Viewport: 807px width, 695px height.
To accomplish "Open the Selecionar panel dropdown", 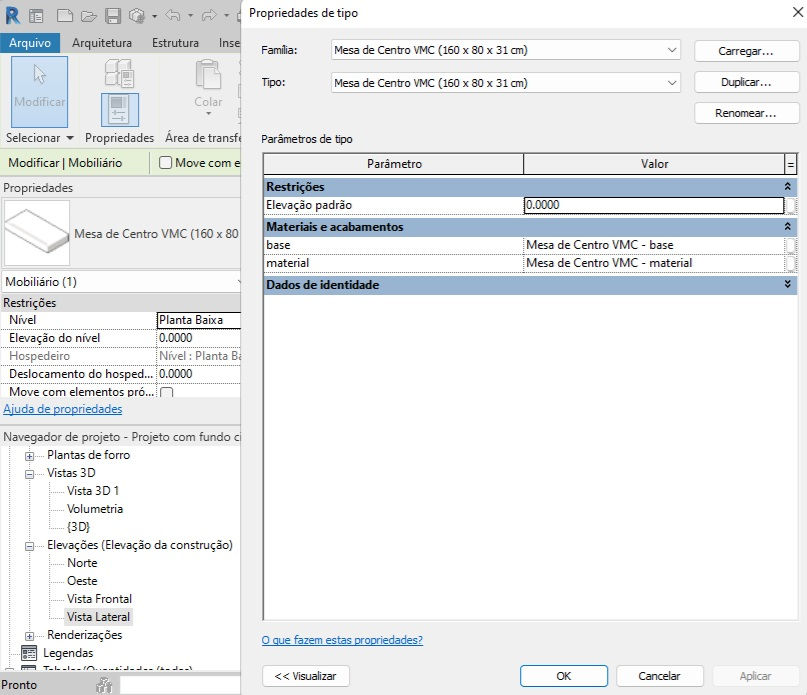I will coord(71,138).
